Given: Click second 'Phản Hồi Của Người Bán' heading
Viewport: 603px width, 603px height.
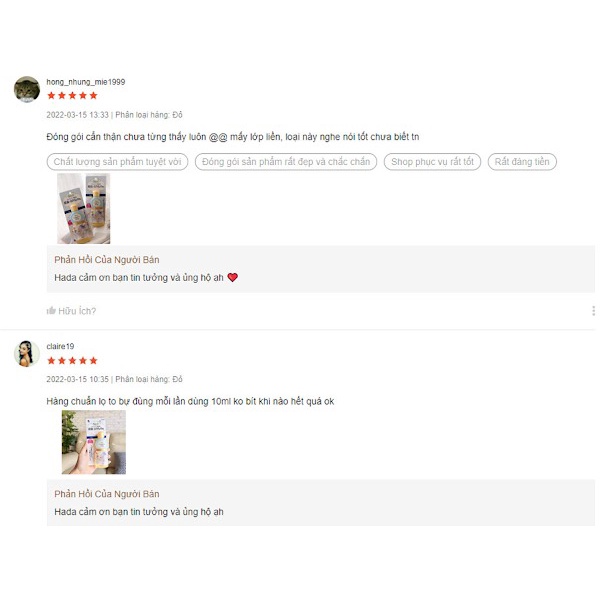Looking at the screenshot, I should (107, 494).
